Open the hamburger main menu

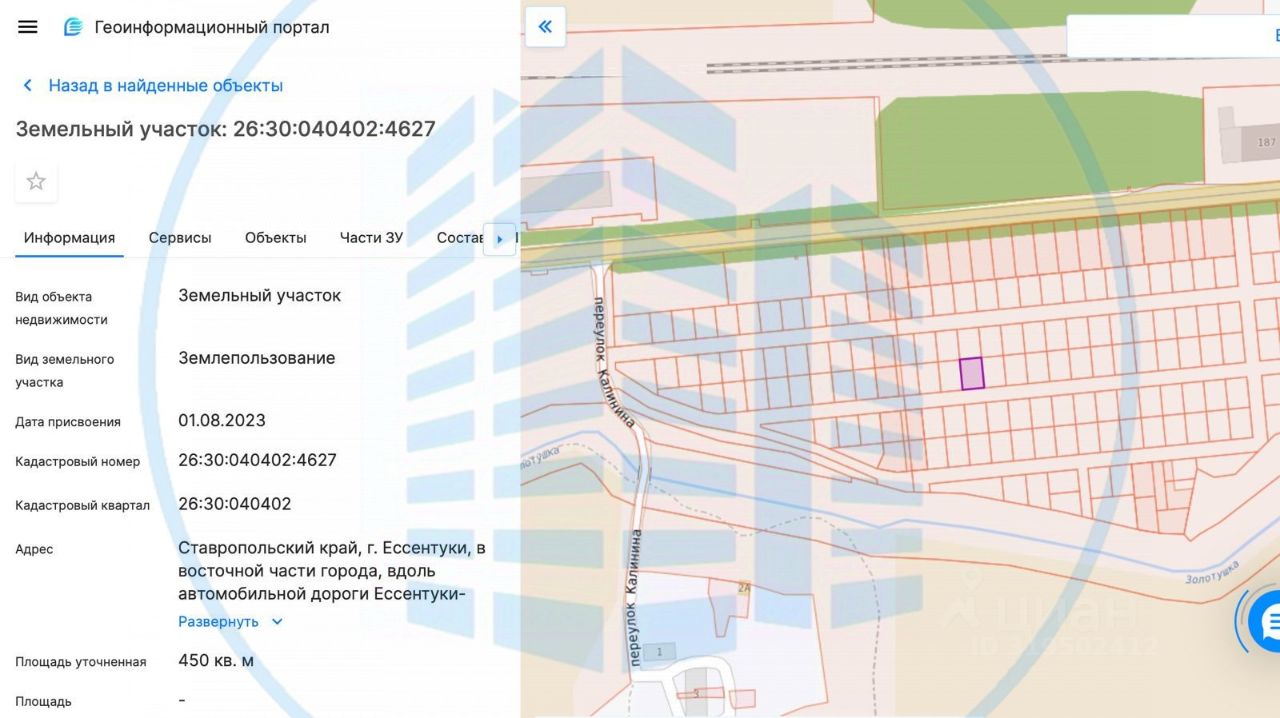[x=28, y=27]
